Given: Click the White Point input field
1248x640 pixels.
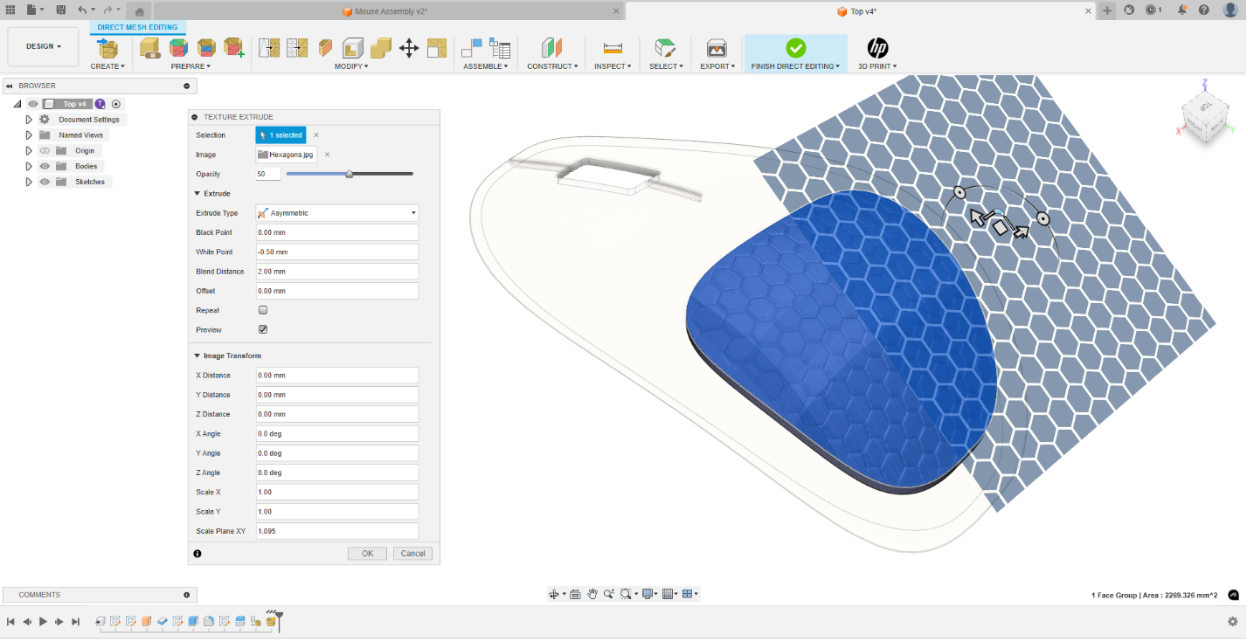Looking at the screenshot, I should [335, 251].
